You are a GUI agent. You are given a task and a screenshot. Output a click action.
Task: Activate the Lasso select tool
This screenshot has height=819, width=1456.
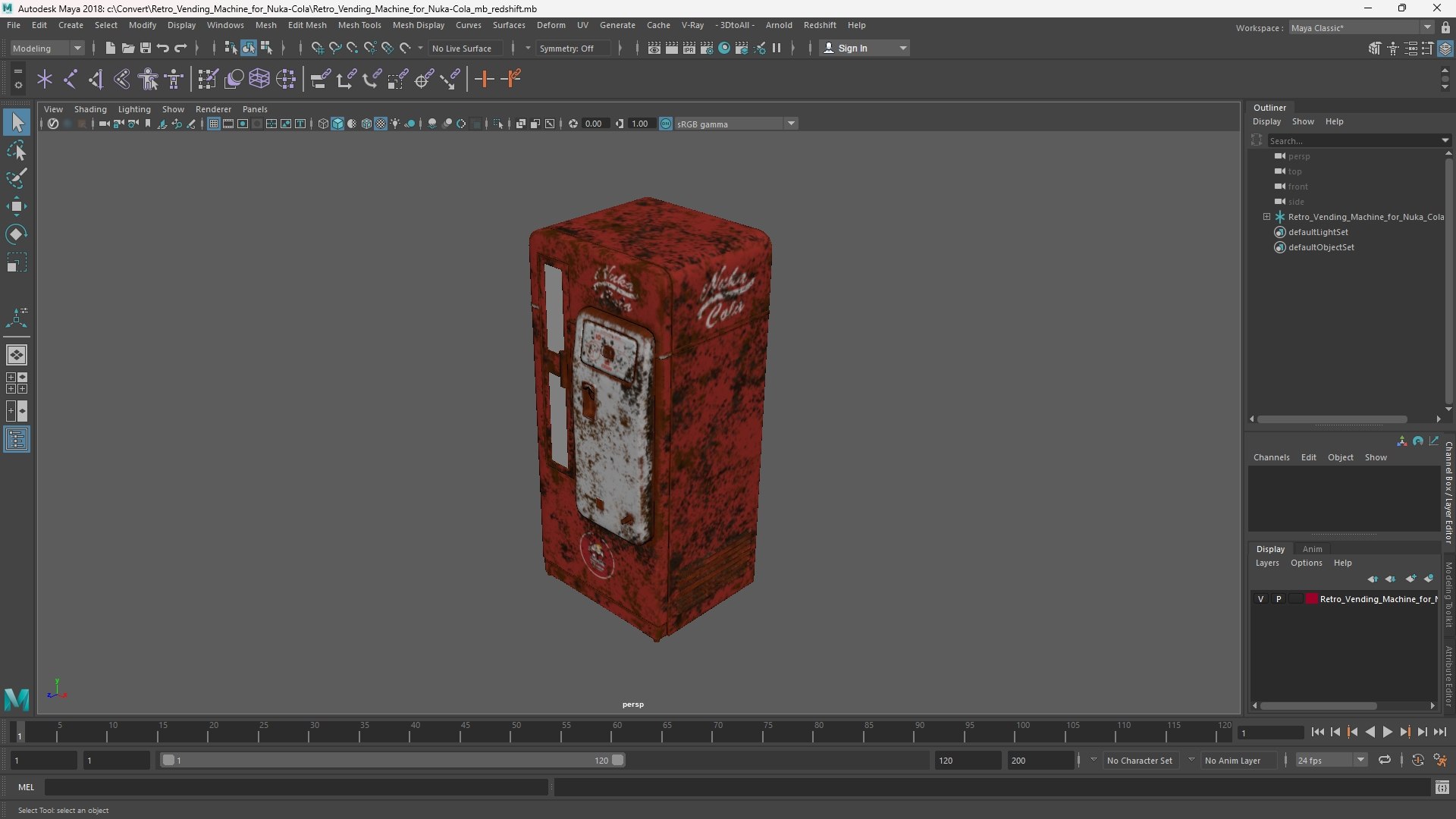17,151
